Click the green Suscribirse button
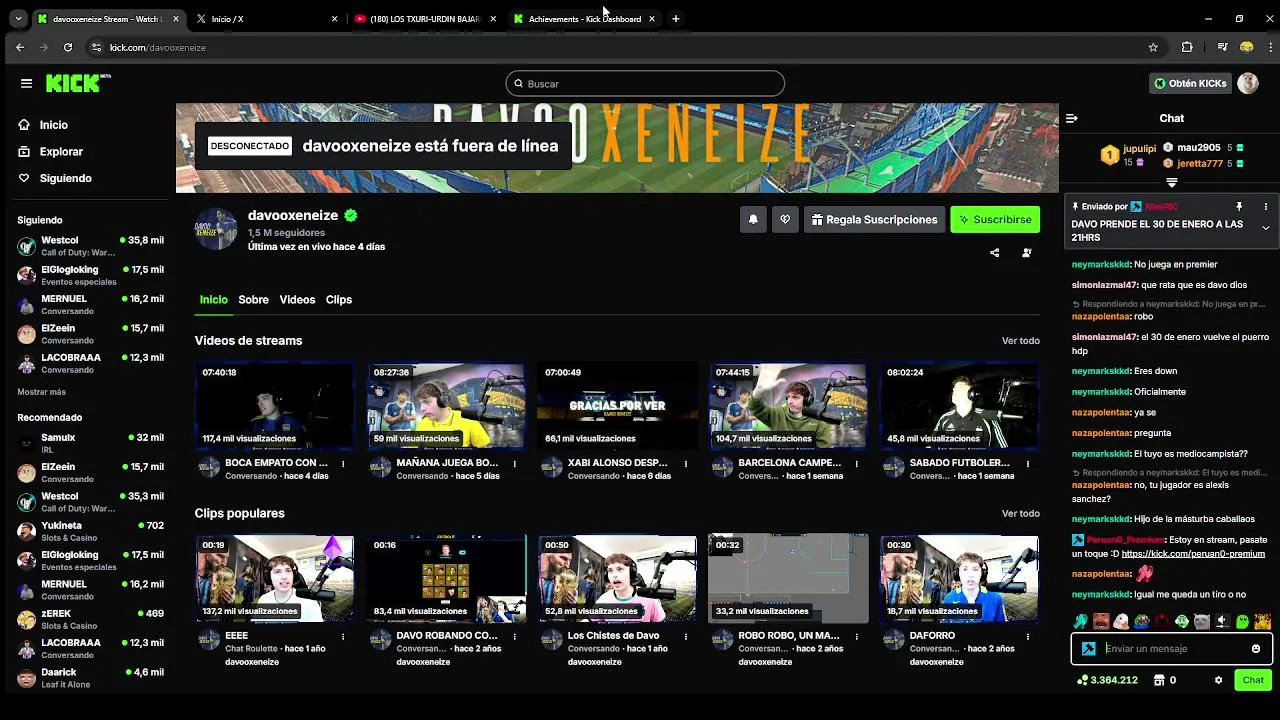The height and width of the screenshot is (720, 1280). pos(995,220)
